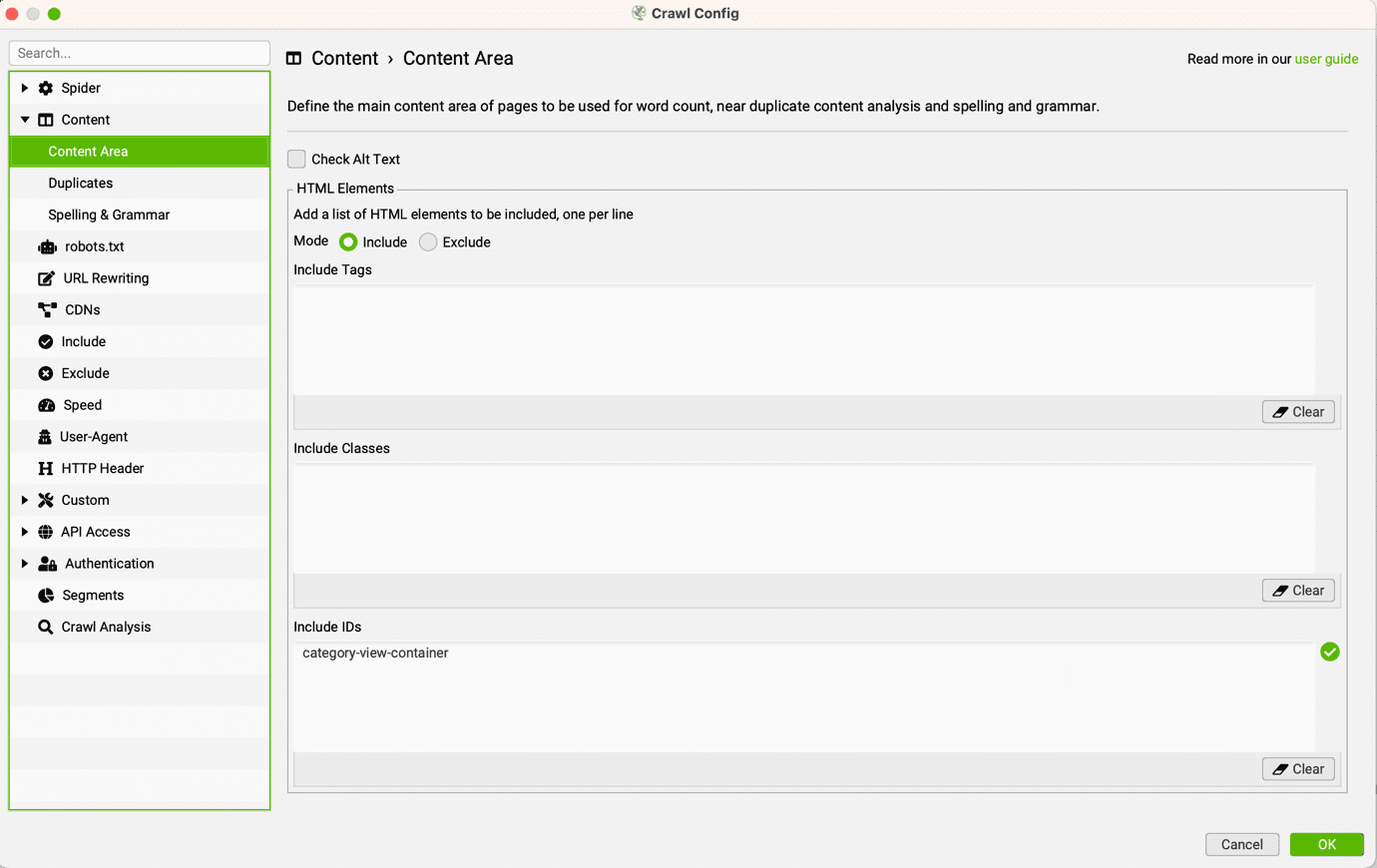Viewport: 1377px width, 868px height.
Task: Expand the Custom section
Action: [25, 500]
